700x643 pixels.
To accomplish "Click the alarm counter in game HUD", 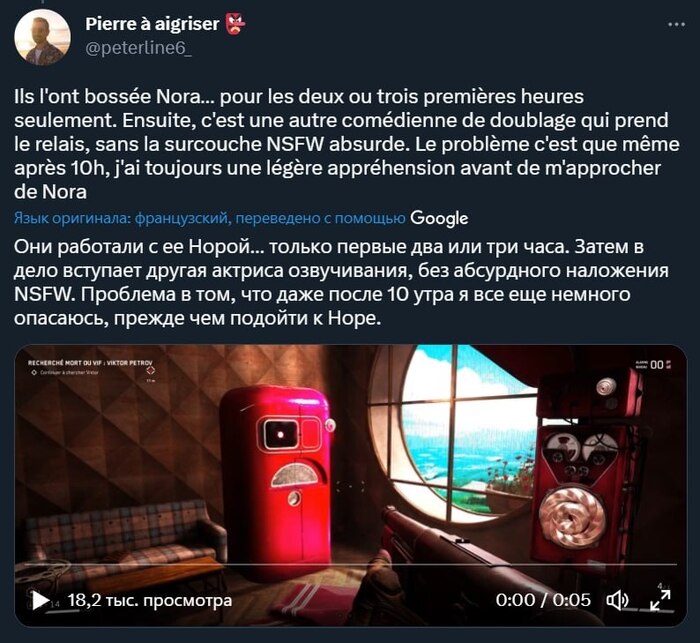I will tap(654, 365).
